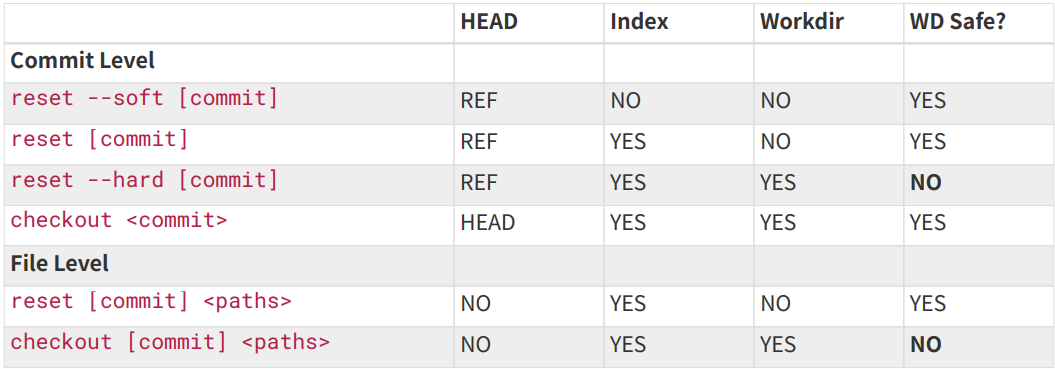The image size is (1055, 369).
Task: Click WD Safe YES in checkout <commit> row
Action: tap(928, 223)
